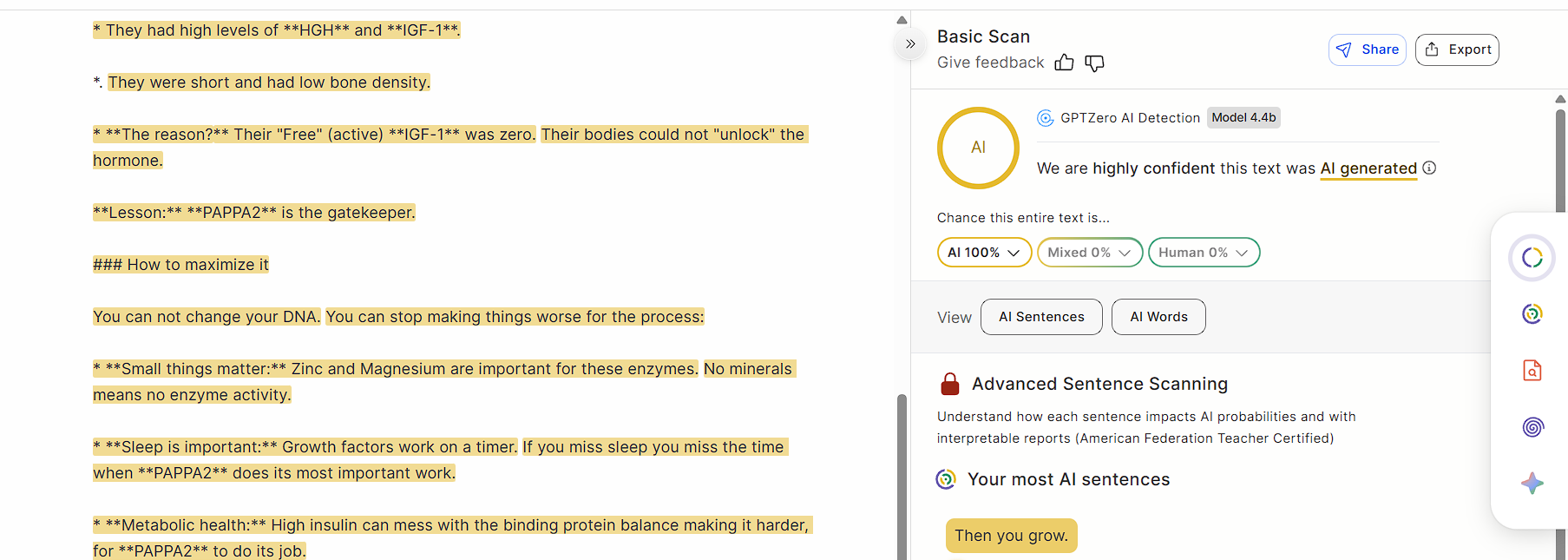Image resolution: width=1568 pixels, height=560 pixels.
Task: Click the text pane scrollbar thumb
Action: coord(902,476)
